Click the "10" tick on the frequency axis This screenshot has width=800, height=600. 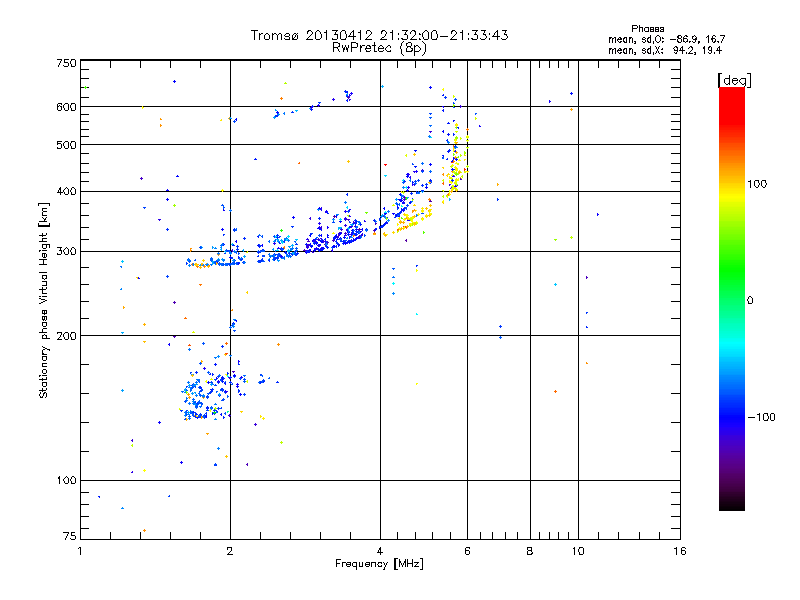[x=578, y=551]
